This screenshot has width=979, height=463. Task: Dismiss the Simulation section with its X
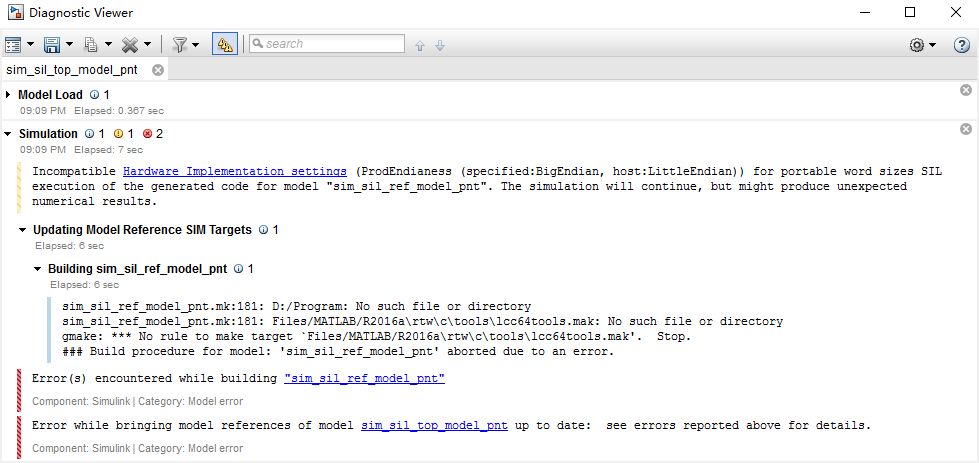pyautogui.click(x=966, y=129)
